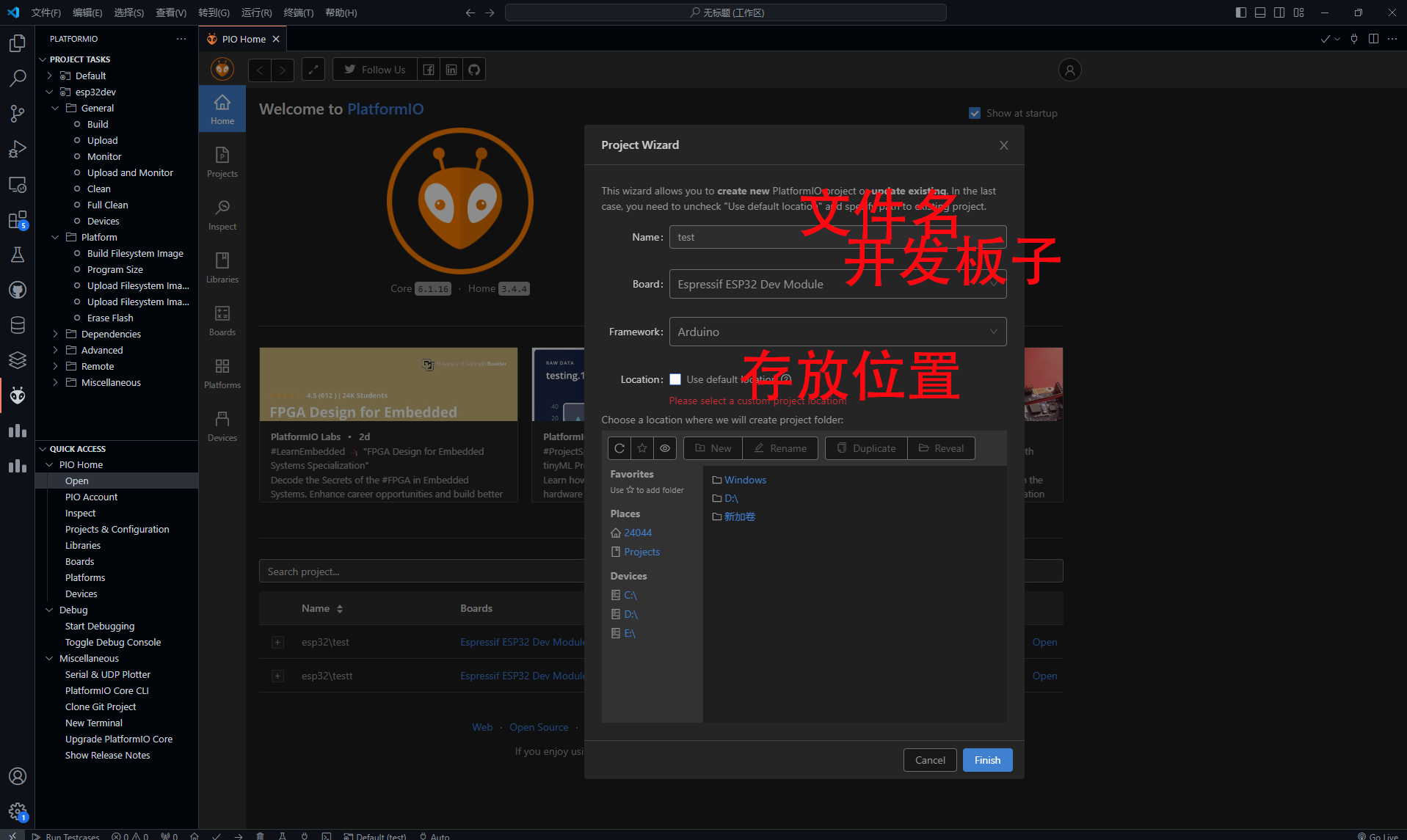1407x840 pixels.
Task: Close the Project Wizard dialog X
Action: [1003, 145]
